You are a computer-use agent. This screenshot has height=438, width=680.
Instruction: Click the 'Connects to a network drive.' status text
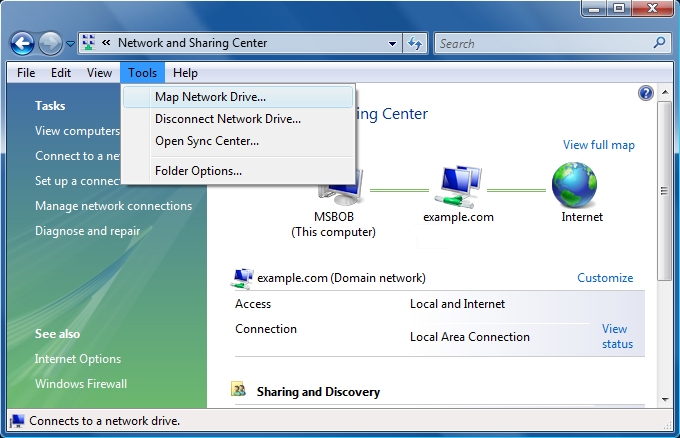click(105, 421)
